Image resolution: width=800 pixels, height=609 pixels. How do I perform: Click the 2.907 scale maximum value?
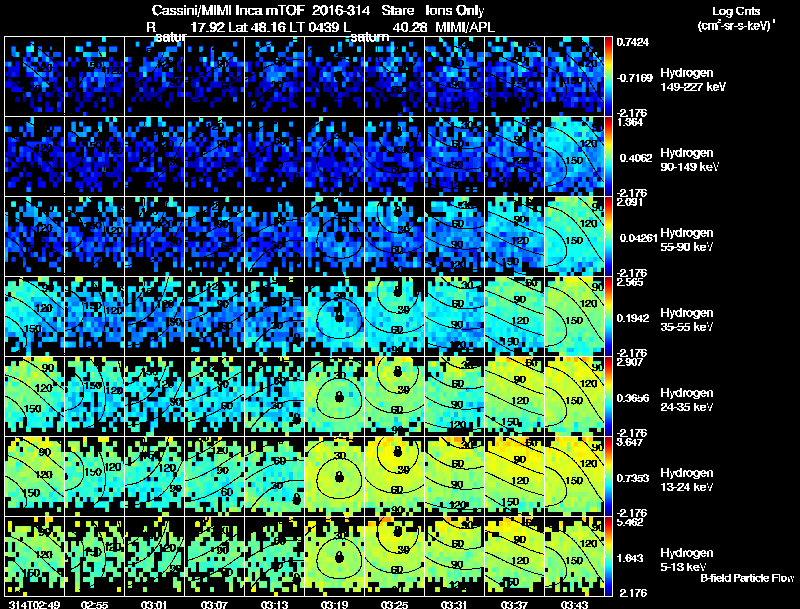click(x=630, y=363)
